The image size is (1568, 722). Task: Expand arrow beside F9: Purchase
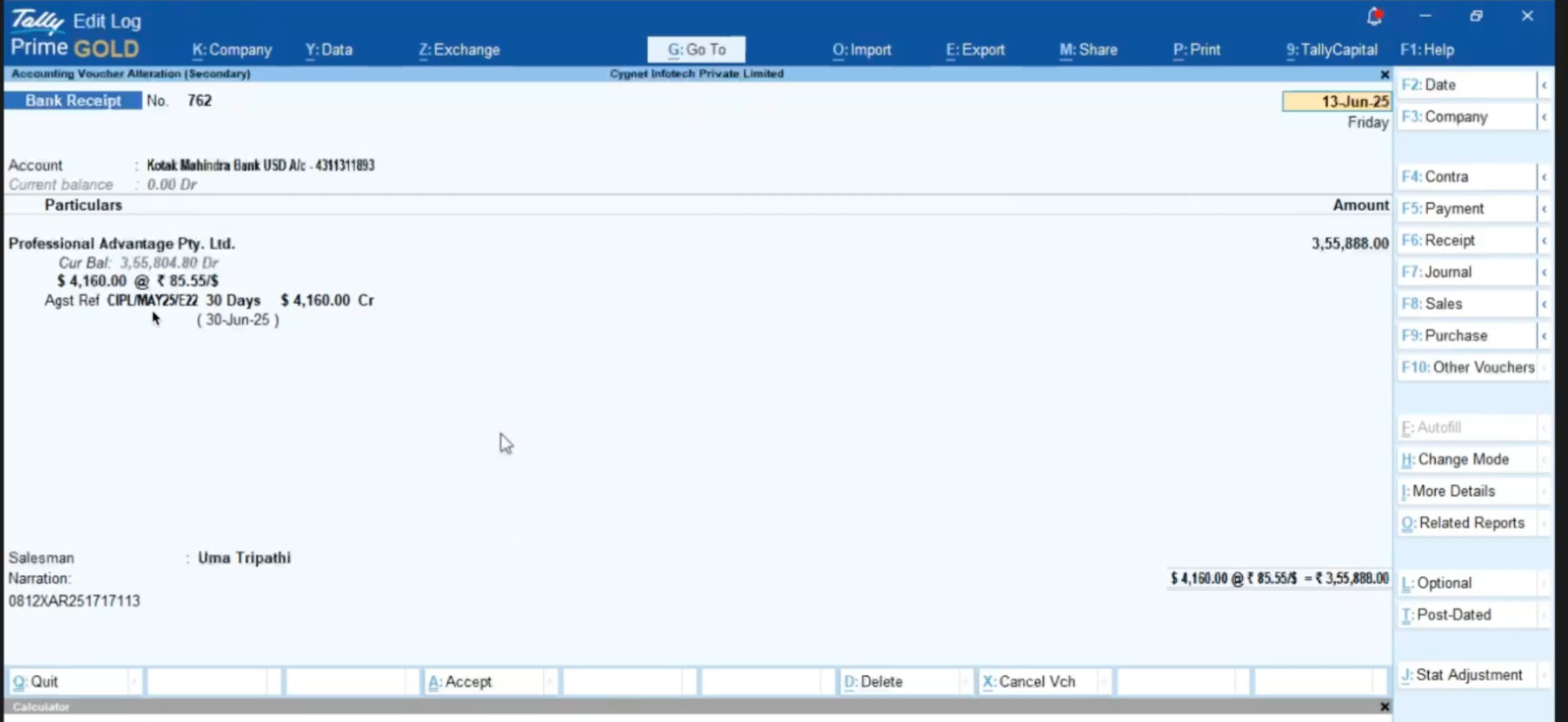pyautogui.click(x=1544, y=336)
